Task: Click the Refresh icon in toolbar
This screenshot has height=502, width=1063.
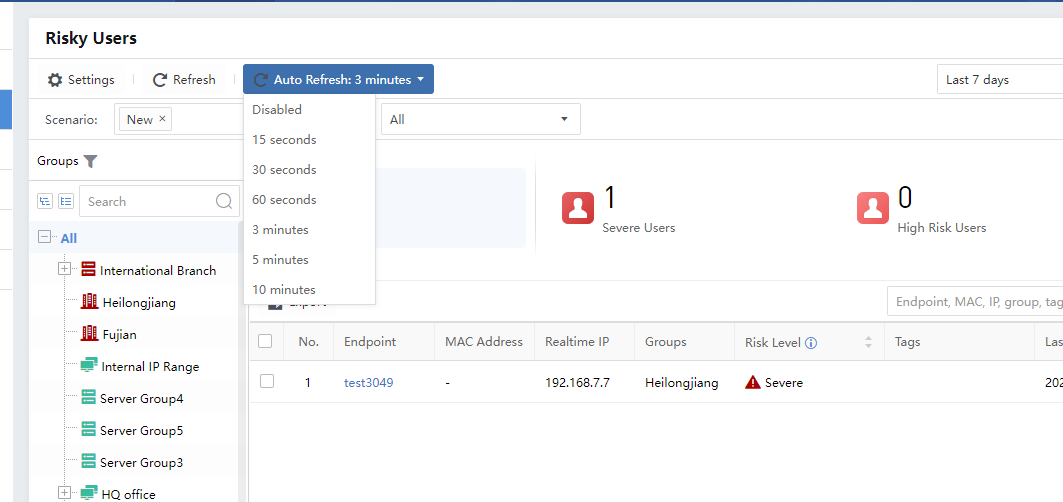Action: [x=160, y=80]
